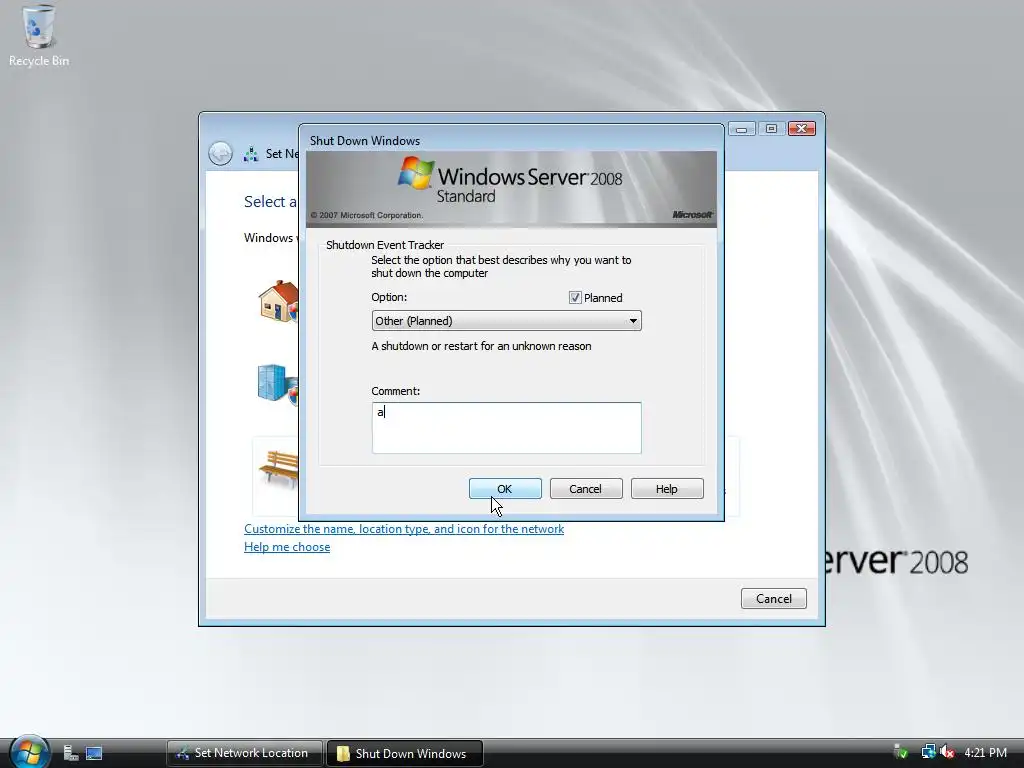
Task: Open the Help me choose link
Action: (287, 547)
